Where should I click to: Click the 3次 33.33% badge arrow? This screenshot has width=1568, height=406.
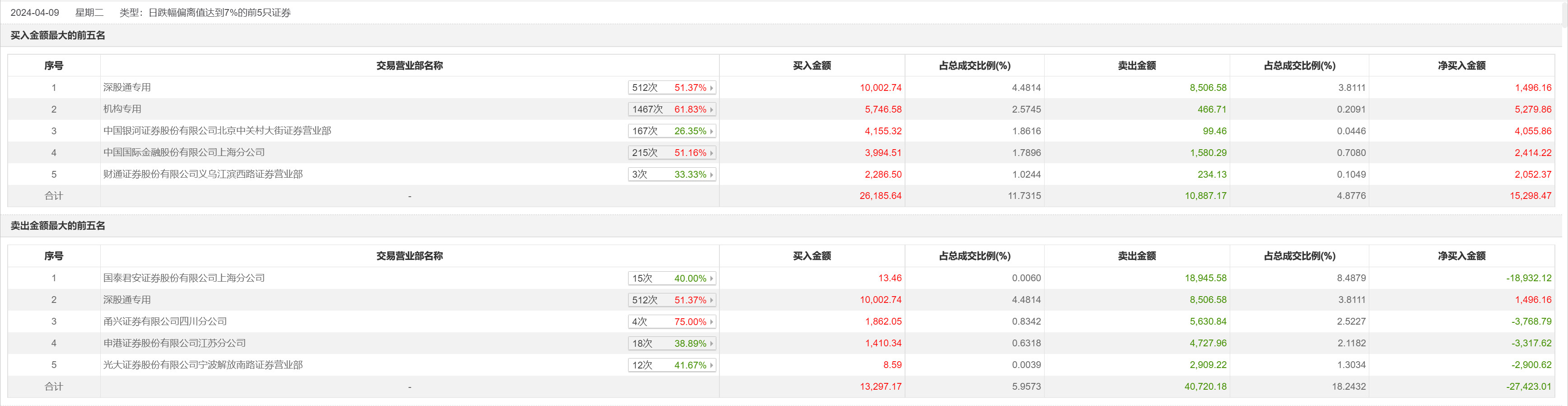tap(711, 175)
